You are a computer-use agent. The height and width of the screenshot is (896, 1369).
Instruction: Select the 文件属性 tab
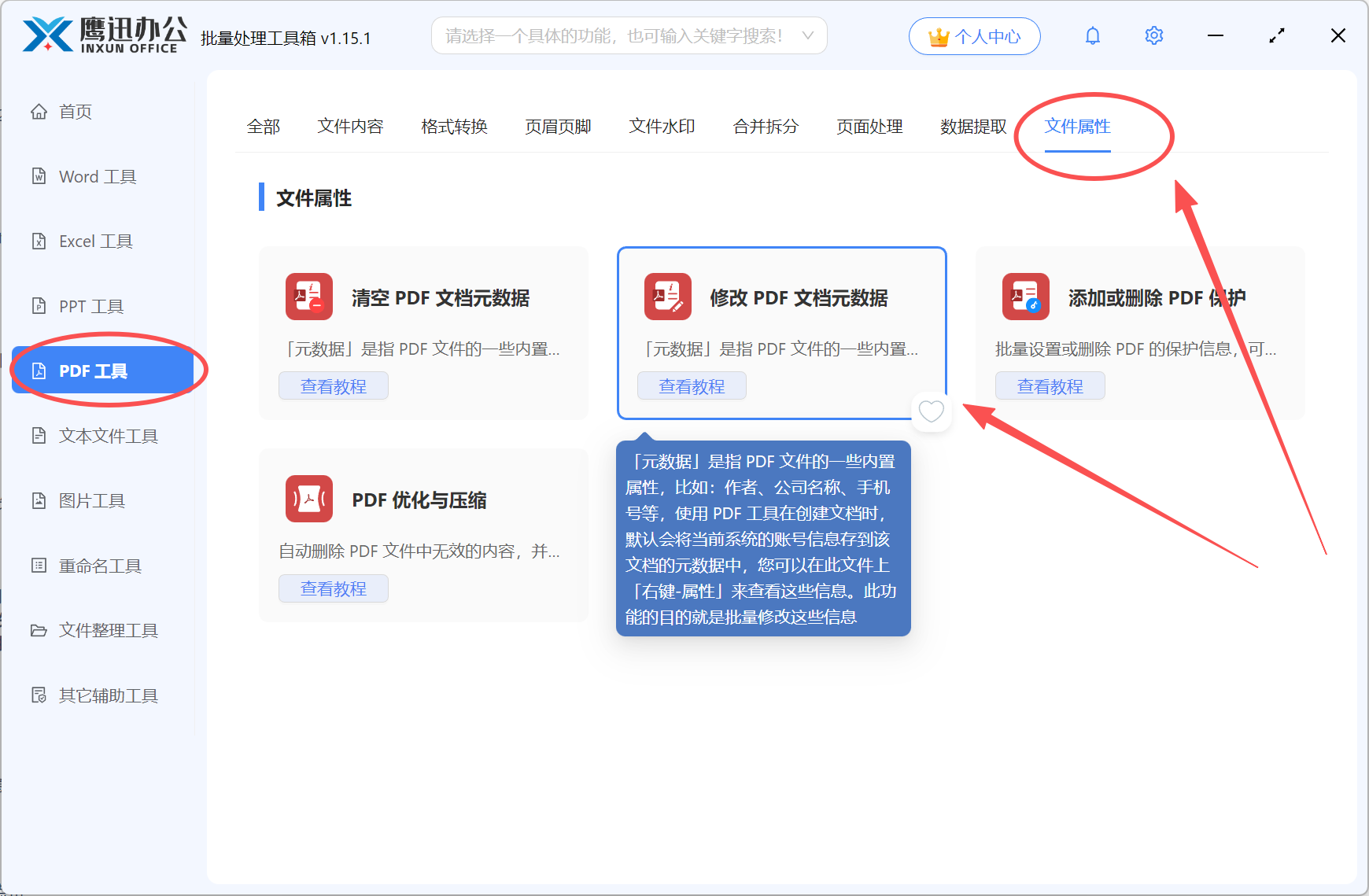click(1077, 127)
